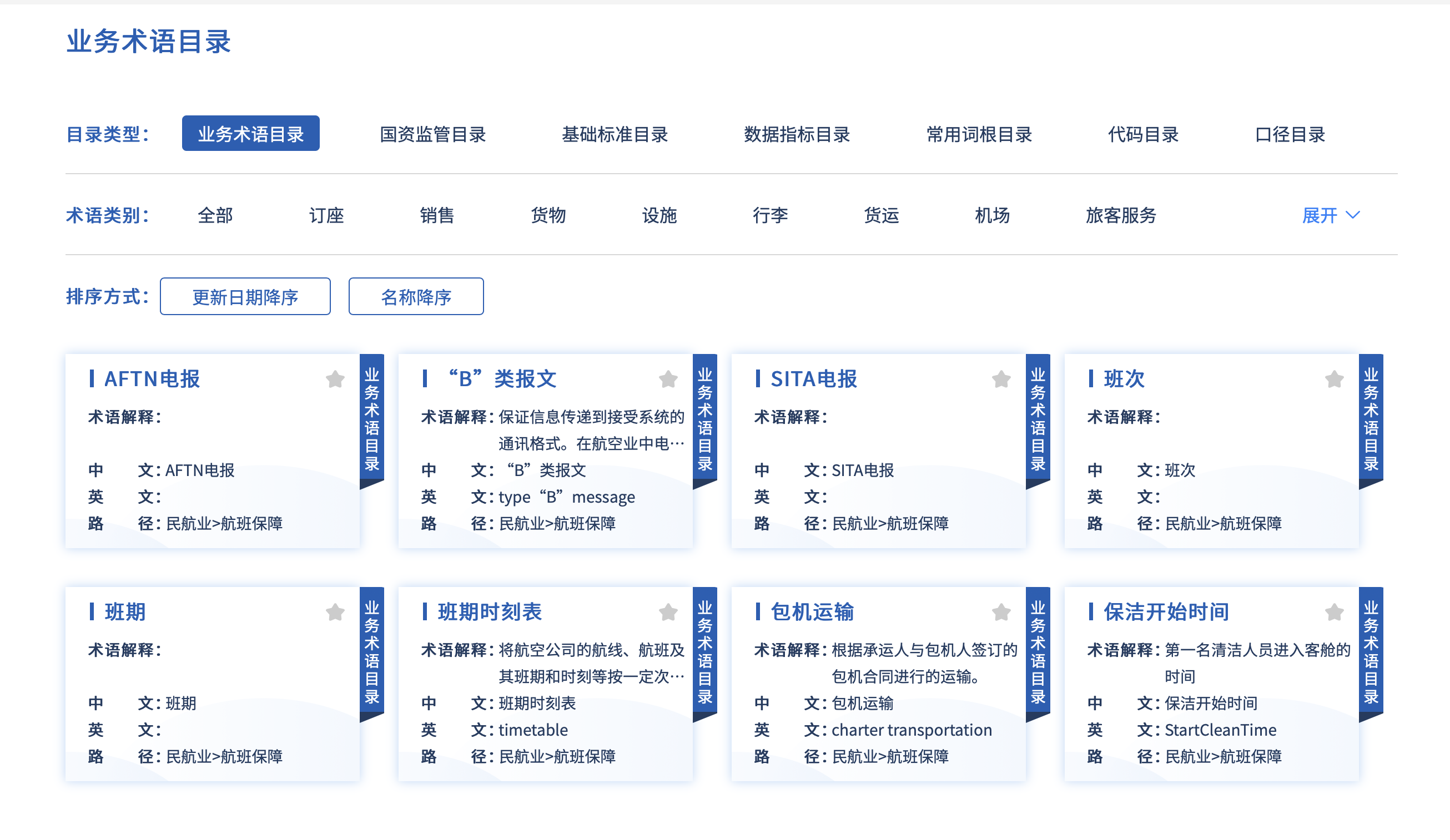Viewport: 1450px width, 840px height.
Task: Open 数据指标目录 directory type
Action: pos(797,134)
